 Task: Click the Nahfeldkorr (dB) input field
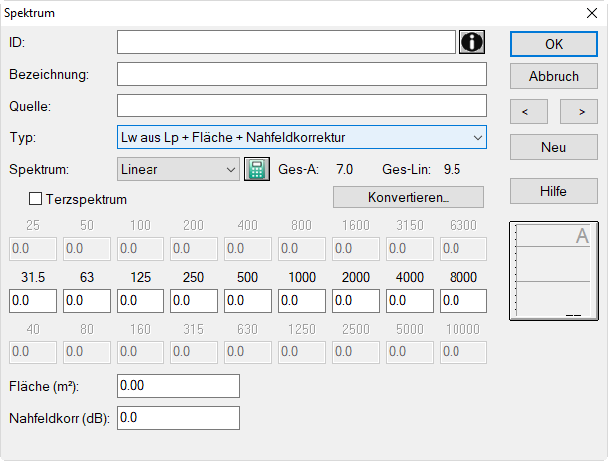[x=178, y=418]
